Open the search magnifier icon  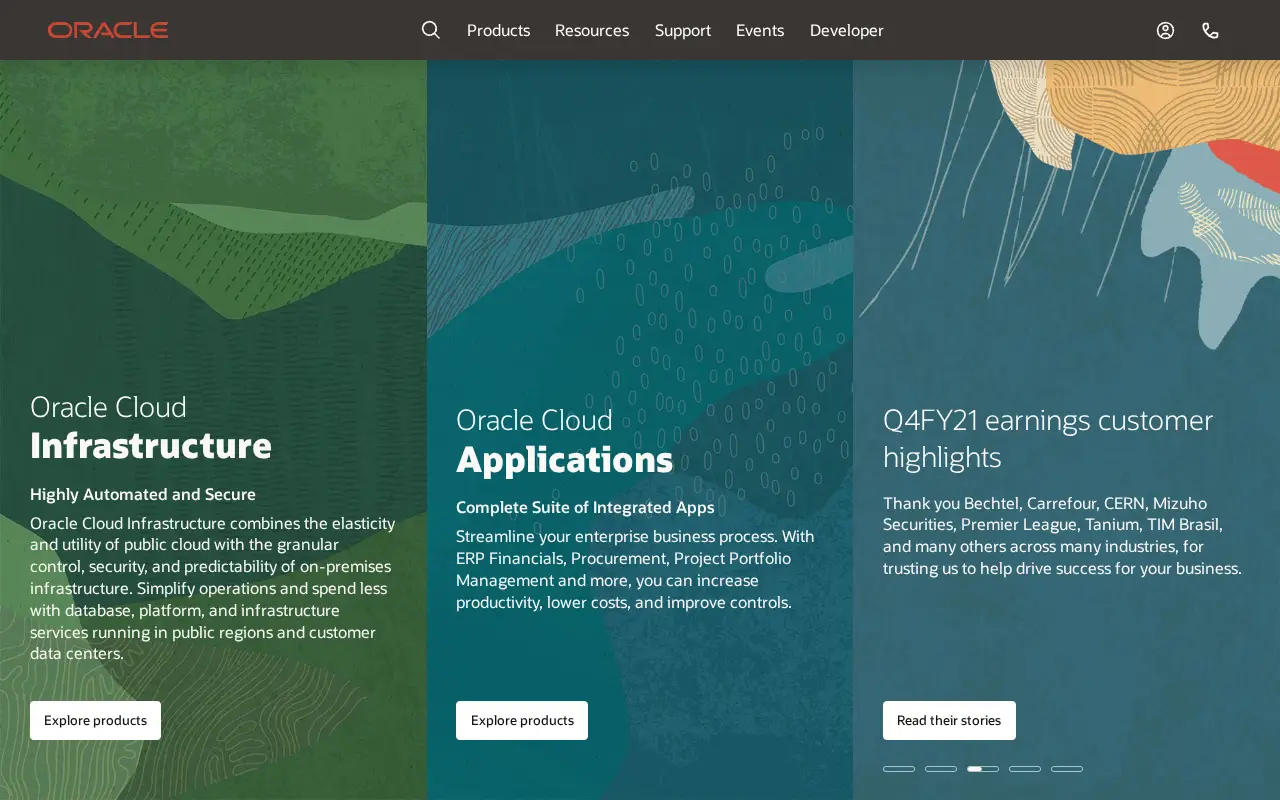(x=431, y=30)
